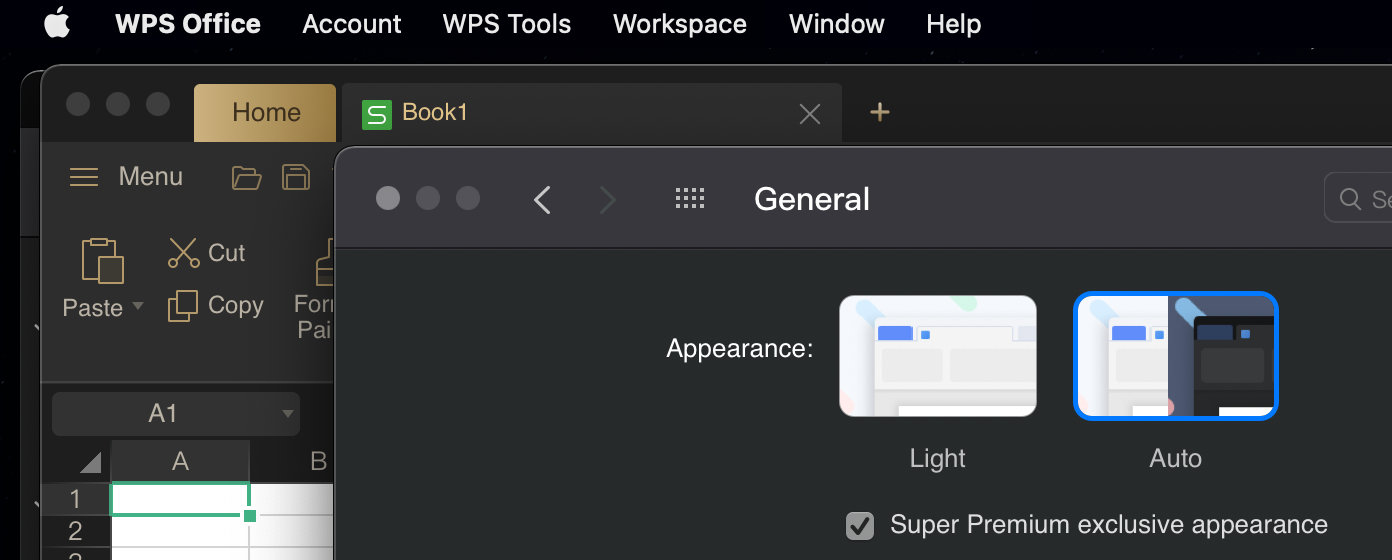Select the Auto appearance option
This screenshot has width=1392, height=560.
pyautogui.click(x=1175, y=356)
